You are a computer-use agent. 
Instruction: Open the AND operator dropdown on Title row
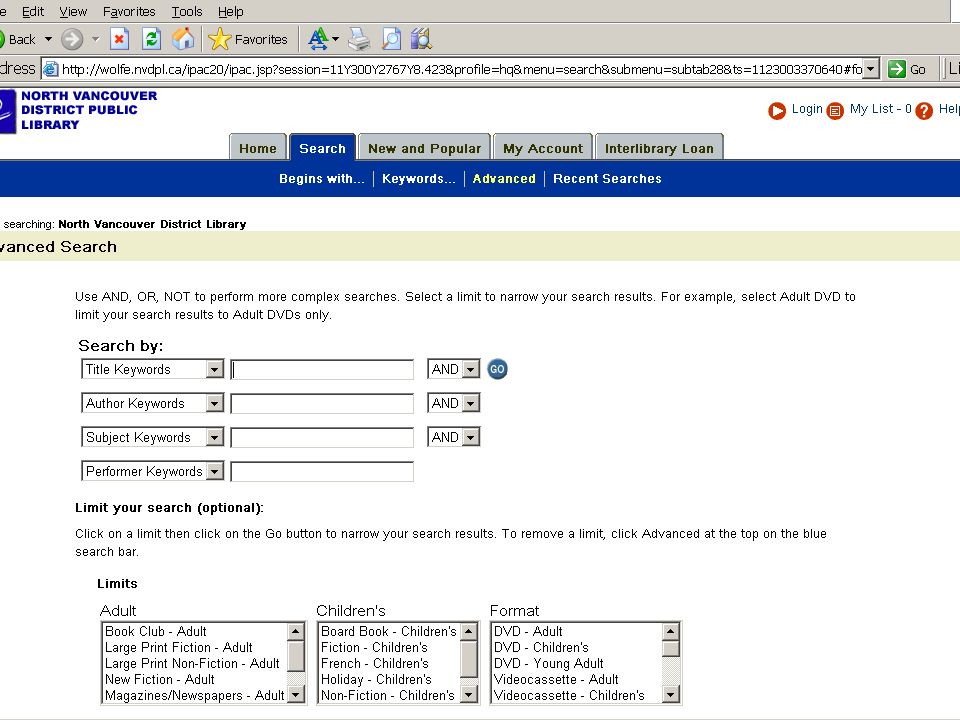[x=470, y=369]
